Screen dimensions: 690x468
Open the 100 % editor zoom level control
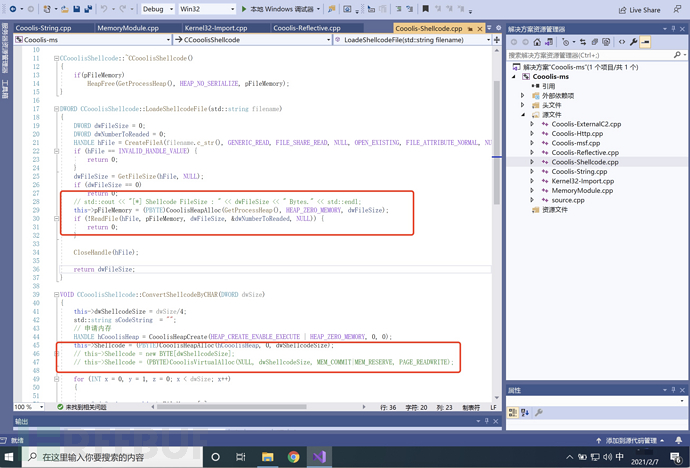(x=29, y=407)
